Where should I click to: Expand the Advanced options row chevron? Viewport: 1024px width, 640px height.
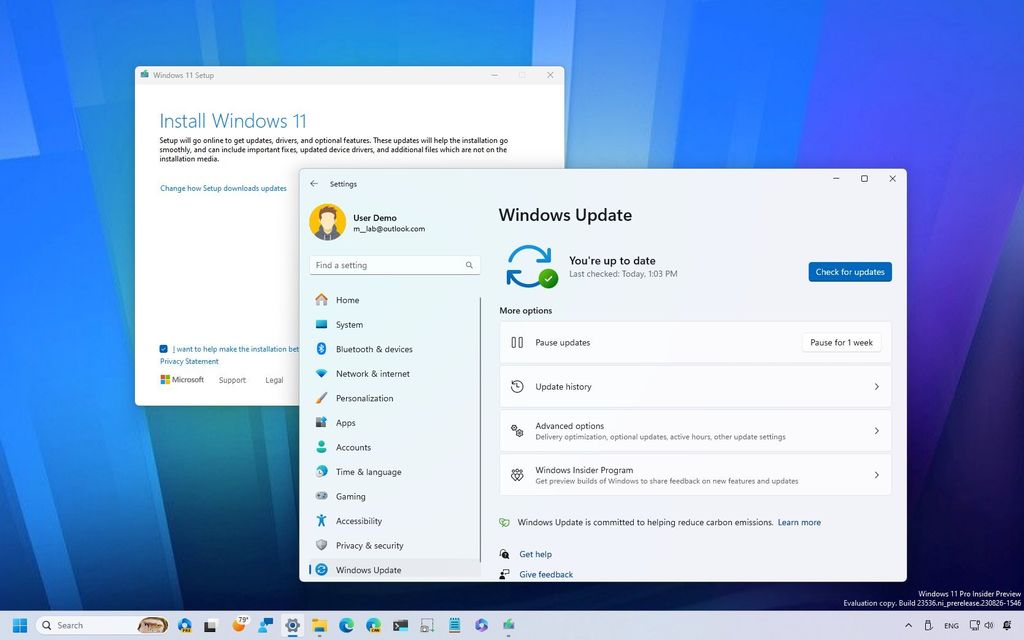point(877,431)
